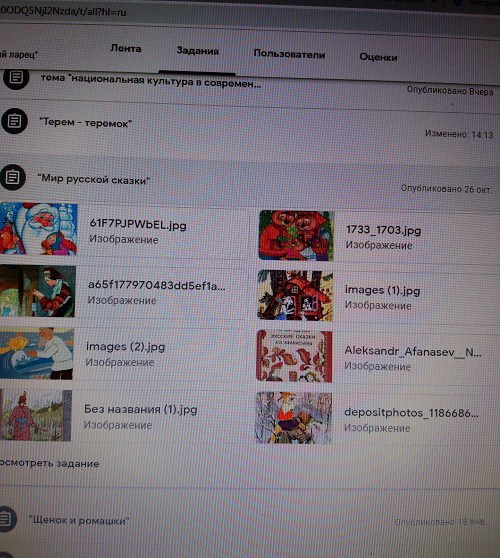
Task: Click assignment icon for "Щенок и ромашки"
Action: [x=6, y=519]
